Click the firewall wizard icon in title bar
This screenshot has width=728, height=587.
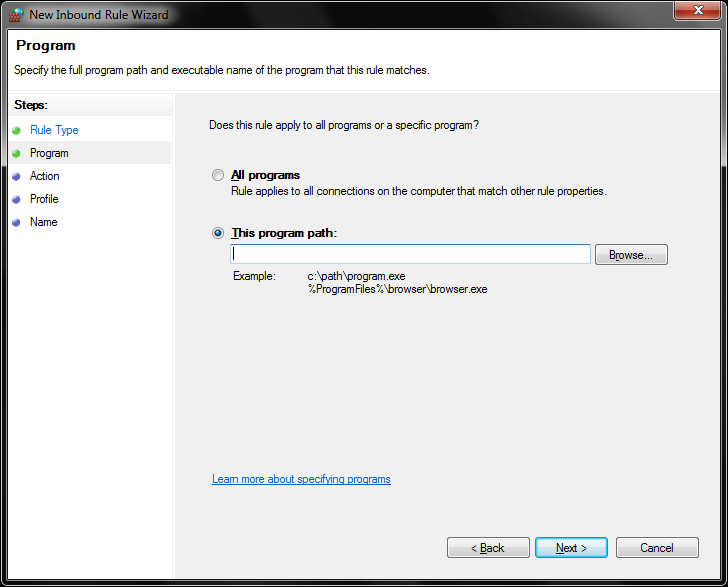[14, 15]
